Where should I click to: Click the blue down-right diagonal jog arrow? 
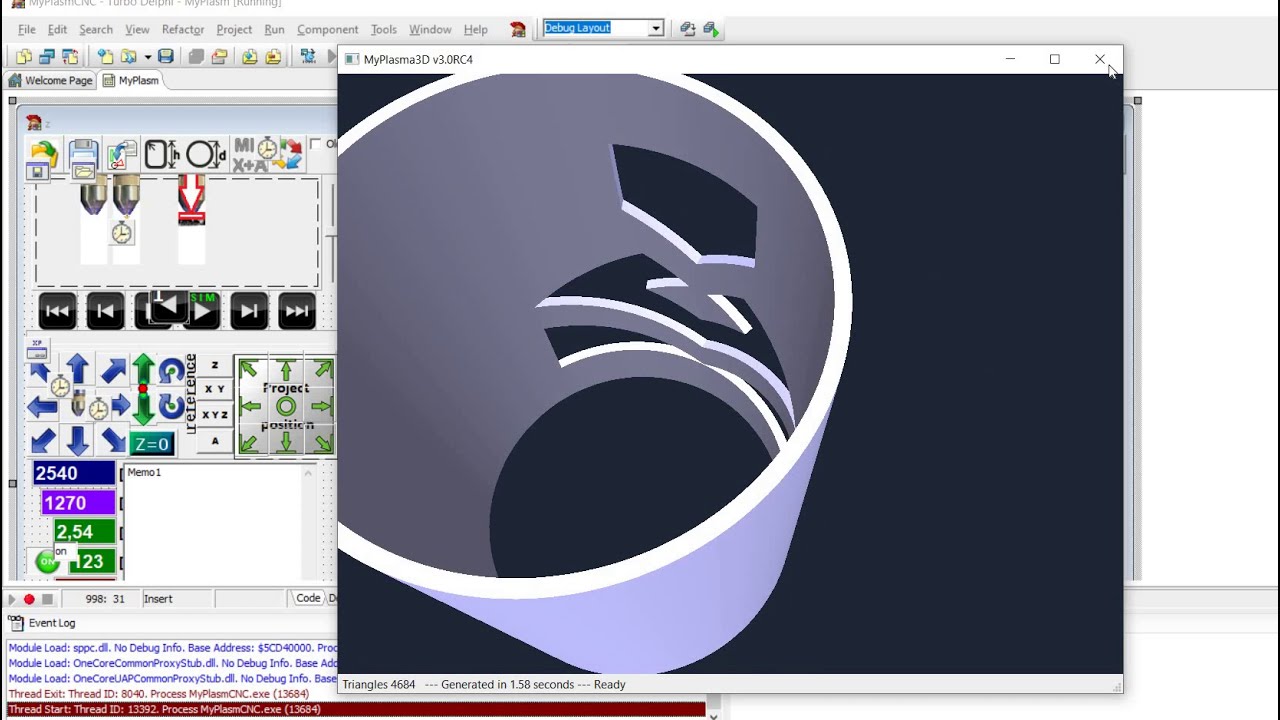(x=113, y=441)
